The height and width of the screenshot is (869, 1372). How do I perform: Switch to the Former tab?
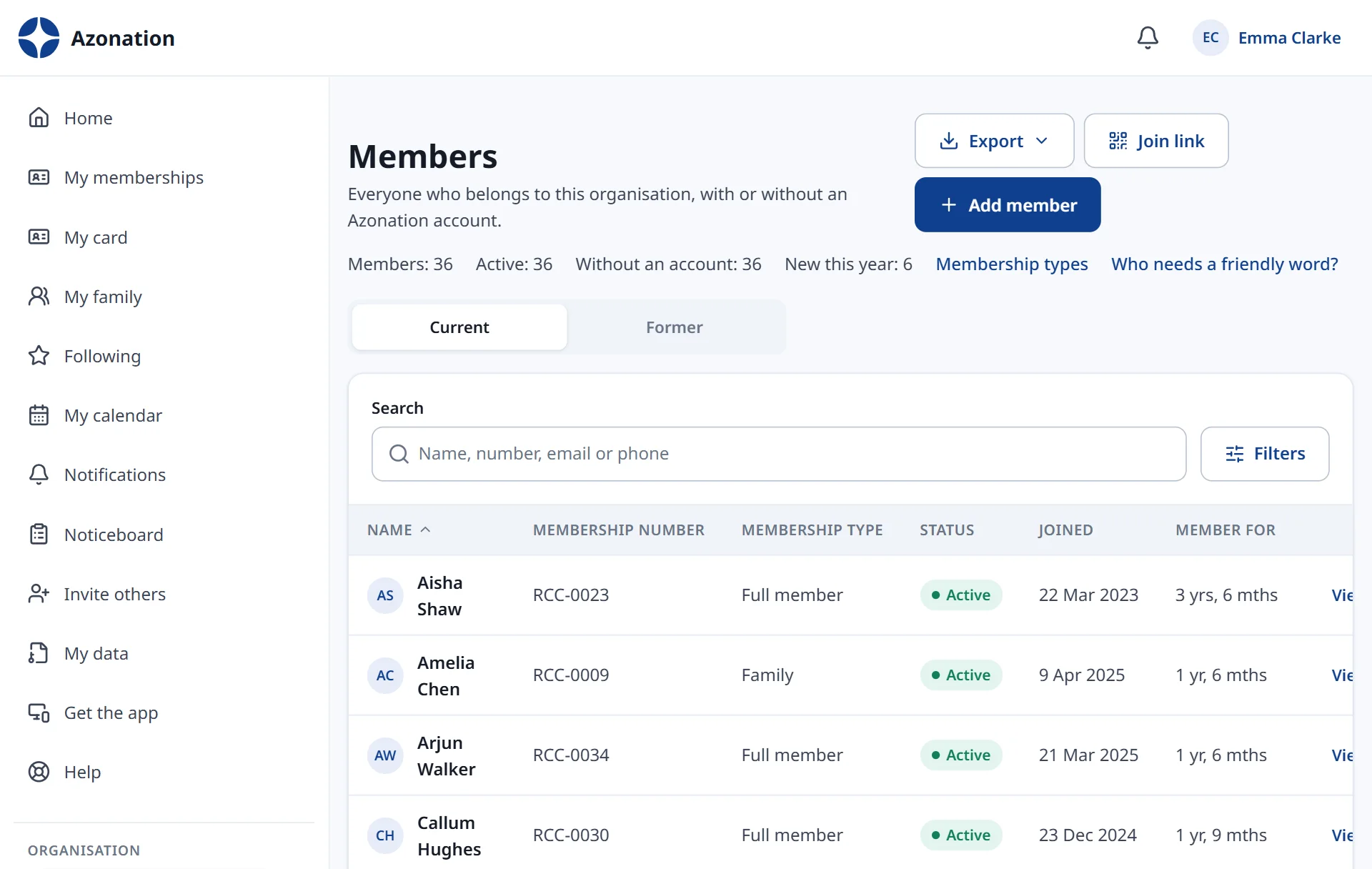675,327
